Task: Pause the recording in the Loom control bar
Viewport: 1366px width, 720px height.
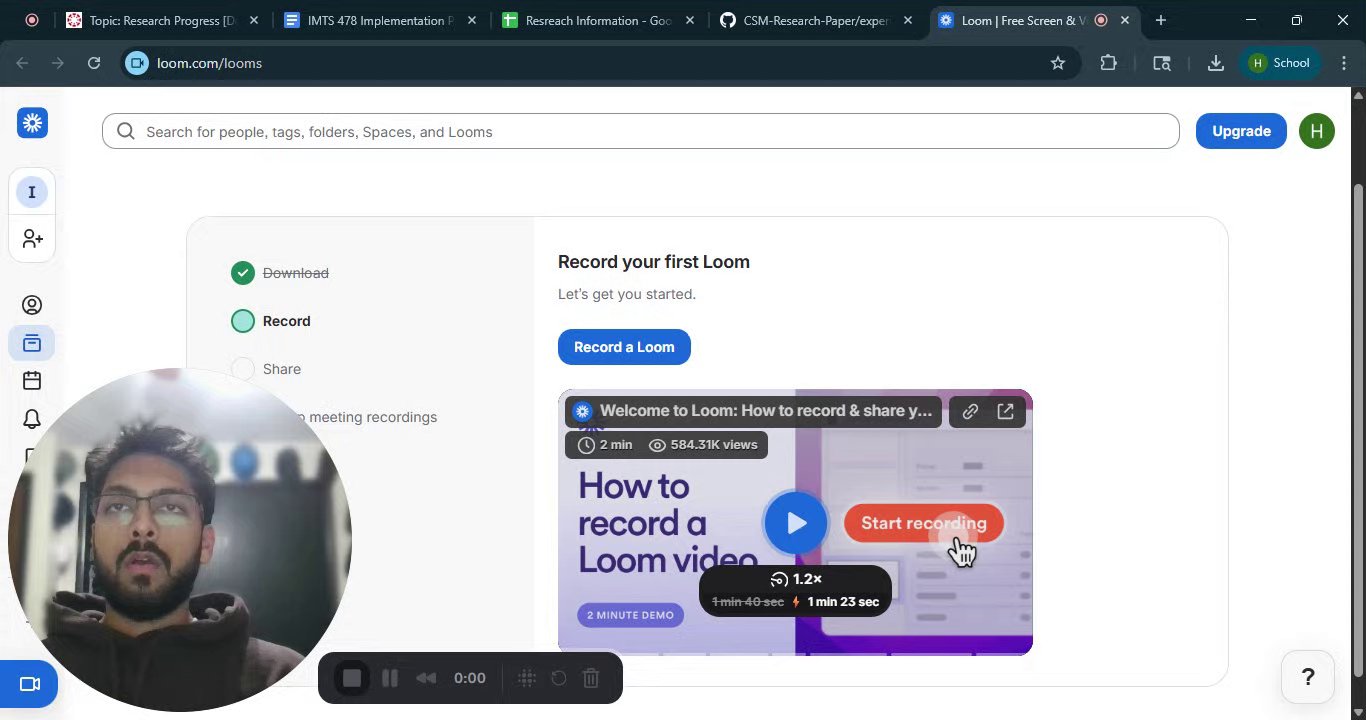Action: point(390,678)
